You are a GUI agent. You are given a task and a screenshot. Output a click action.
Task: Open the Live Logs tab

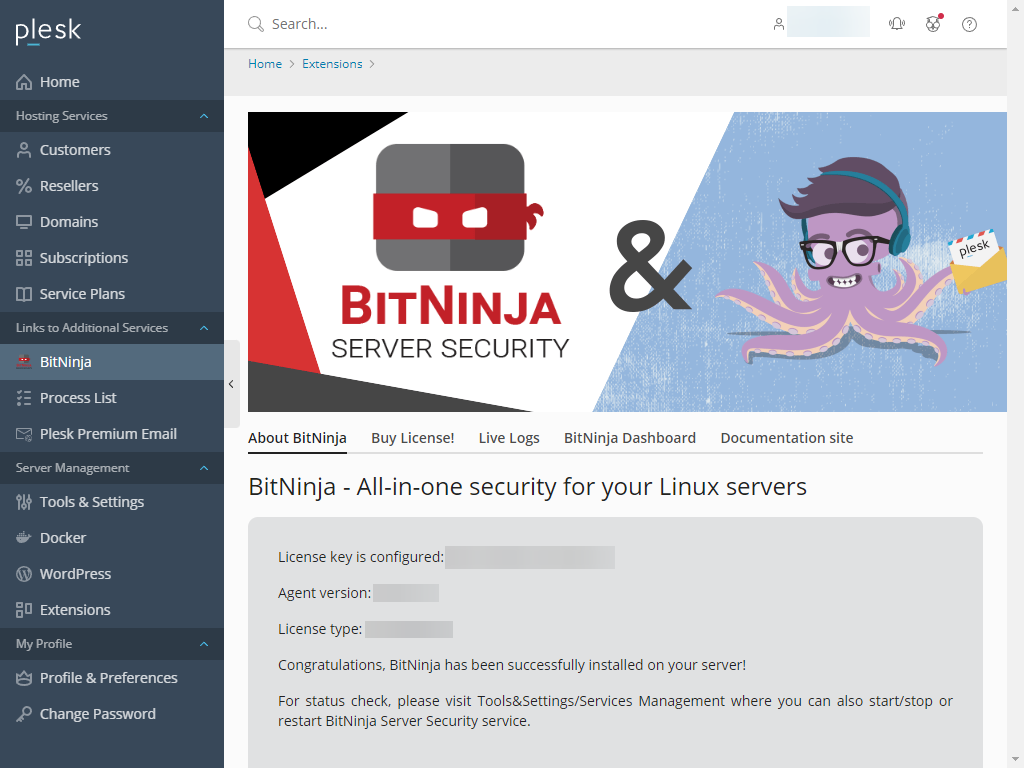click(x=509, y=437)
